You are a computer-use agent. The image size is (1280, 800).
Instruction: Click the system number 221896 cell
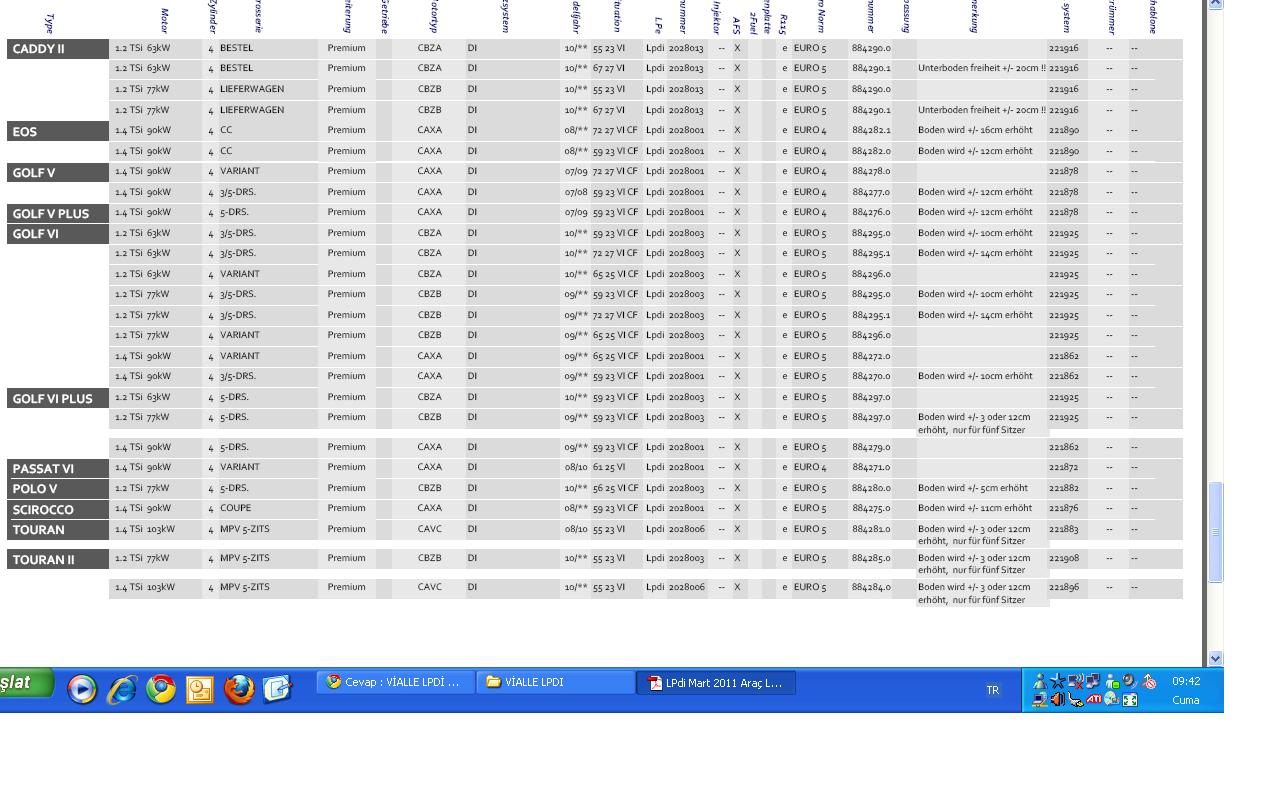[x=1064, y=588]
